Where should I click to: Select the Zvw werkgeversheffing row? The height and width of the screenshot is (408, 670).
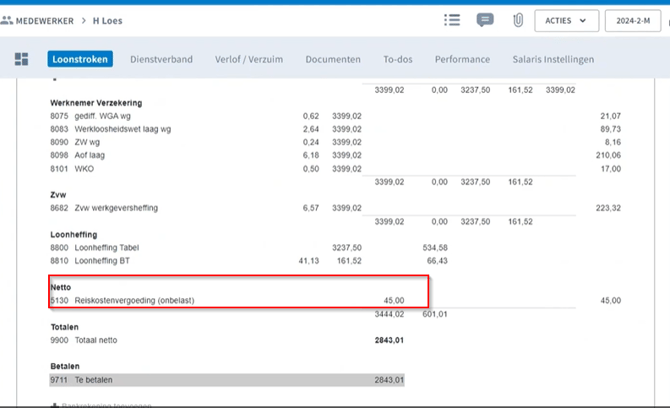coord(116,208)
